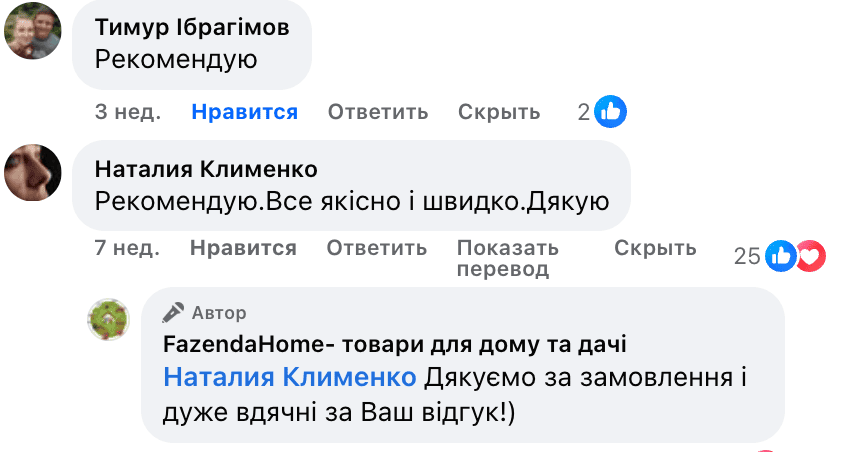Viewport: 856px width, 452px height.
Task: Open the 7 нед. comment timestamp
Action: pyautogui.click(x=128, y=248)
